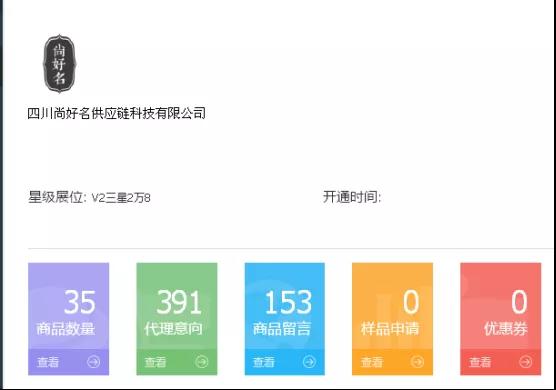Open the 代理意向 card showing 391

[x=177, y=319]
